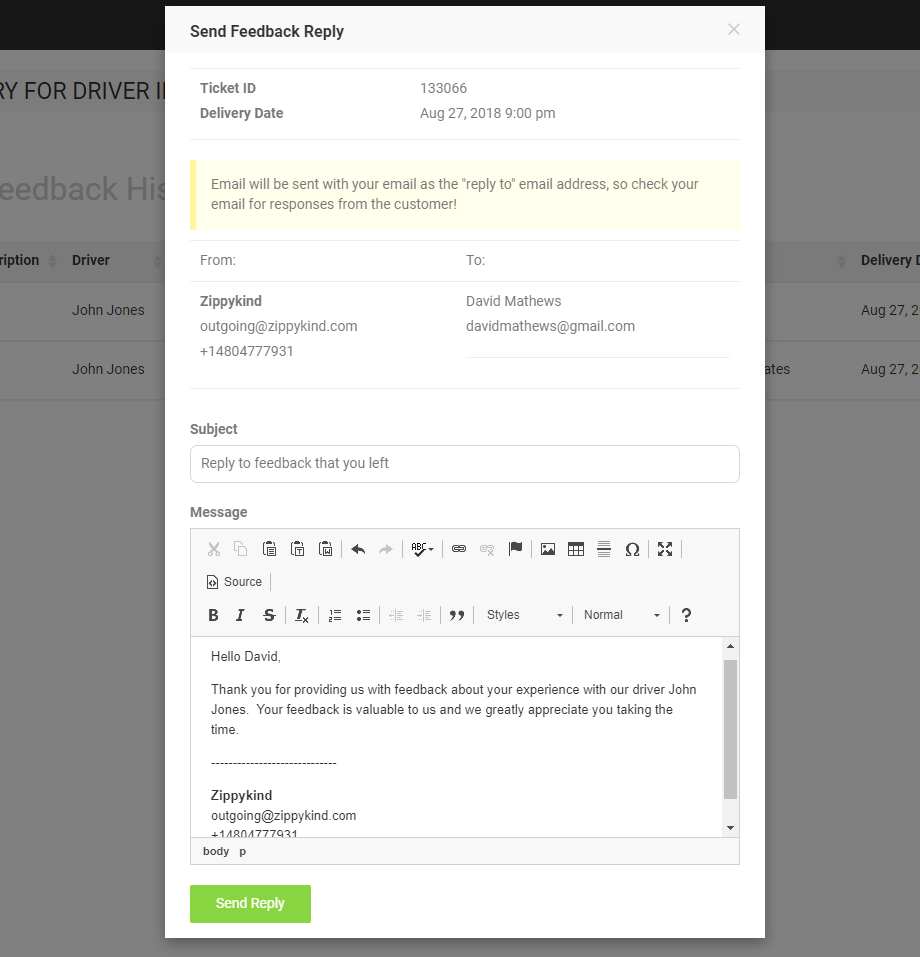Insert a horizontal line in message
Image resolution: width=920 pixels, height=957 pixels.
pos(604,549)
